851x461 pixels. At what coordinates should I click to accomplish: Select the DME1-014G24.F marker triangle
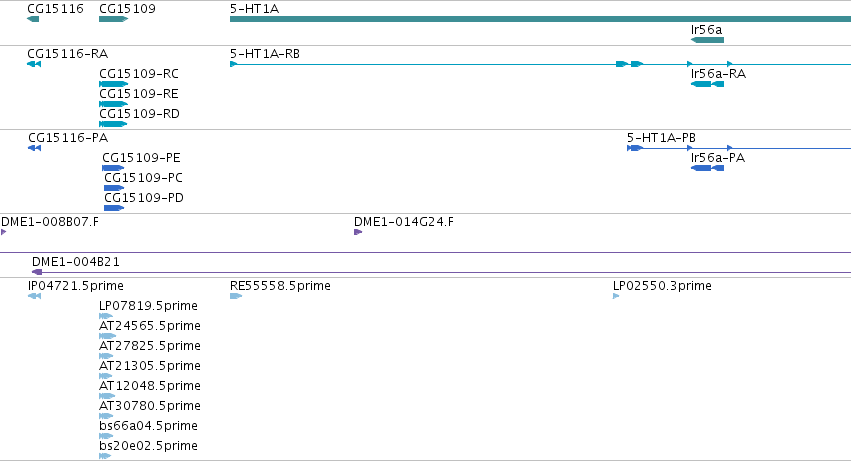pyautogui.click(x=358, y=232)
